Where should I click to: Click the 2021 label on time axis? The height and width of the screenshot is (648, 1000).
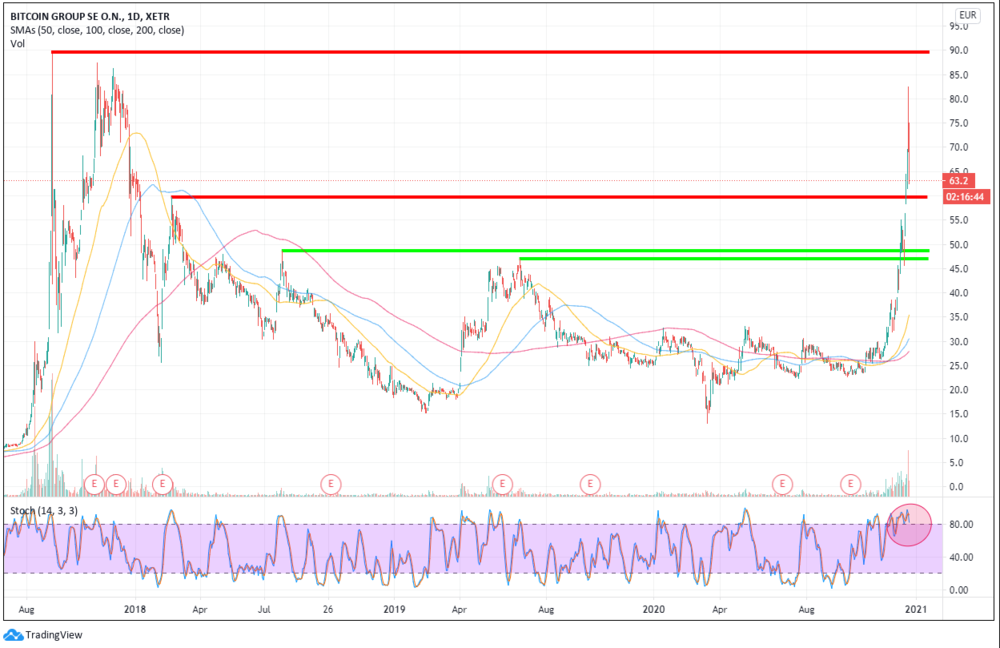[x=916, y=609]
